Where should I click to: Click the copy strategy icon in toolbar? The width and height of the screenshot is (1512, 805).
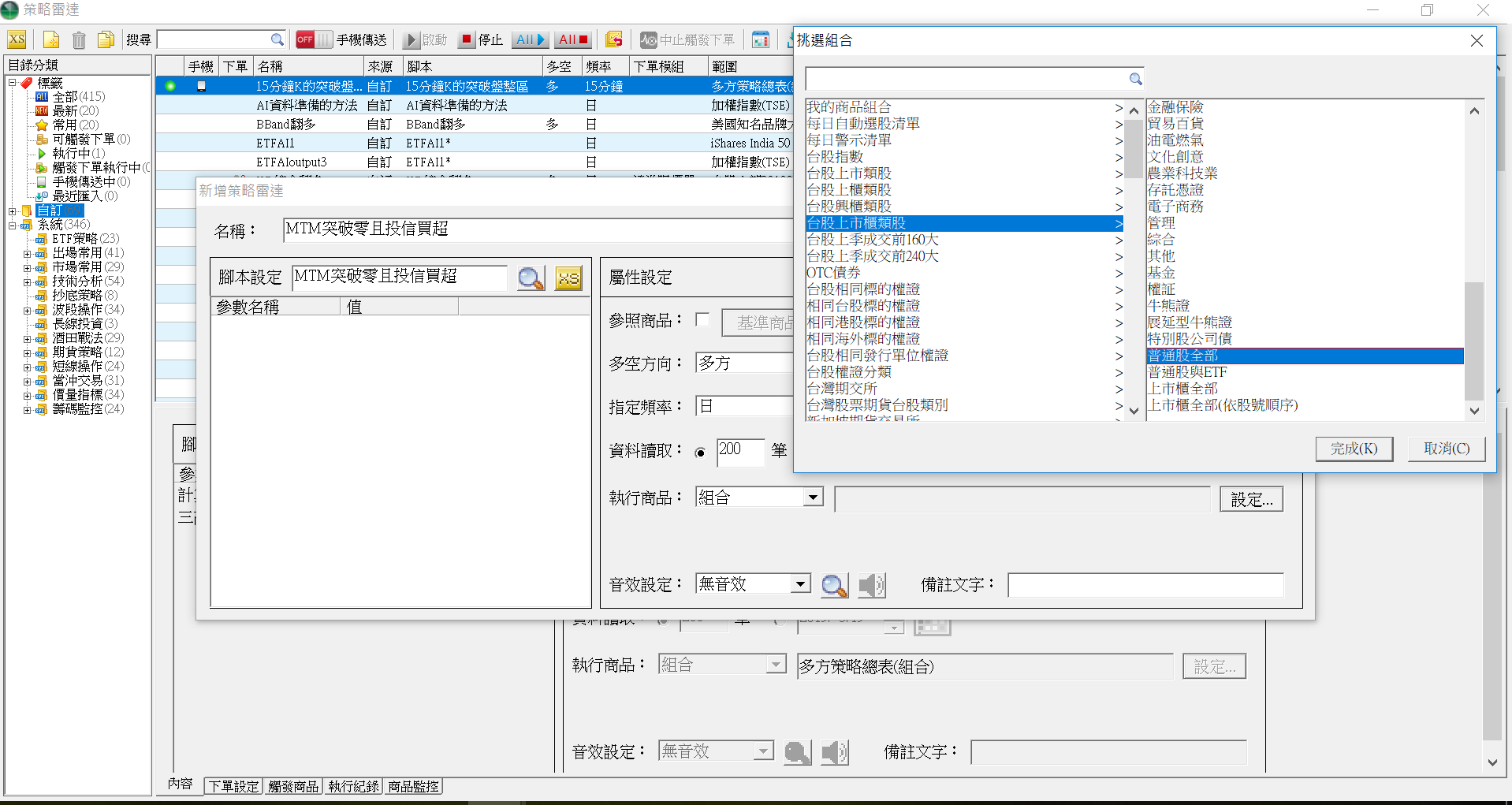coord(106,39)
